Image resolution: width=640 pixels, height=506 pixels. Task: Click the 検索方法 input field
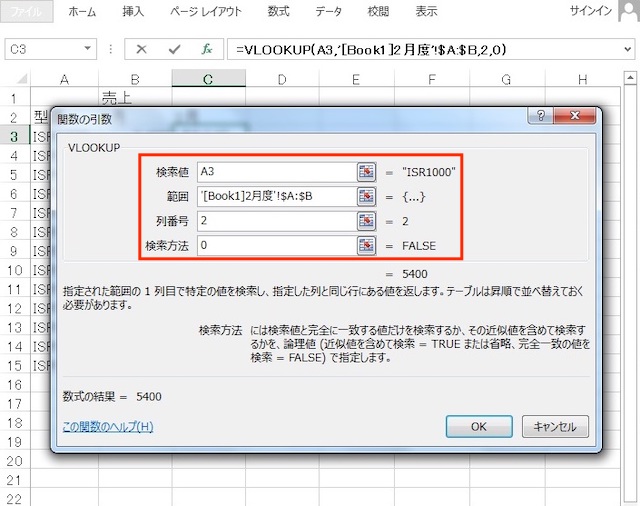(277, 246)
